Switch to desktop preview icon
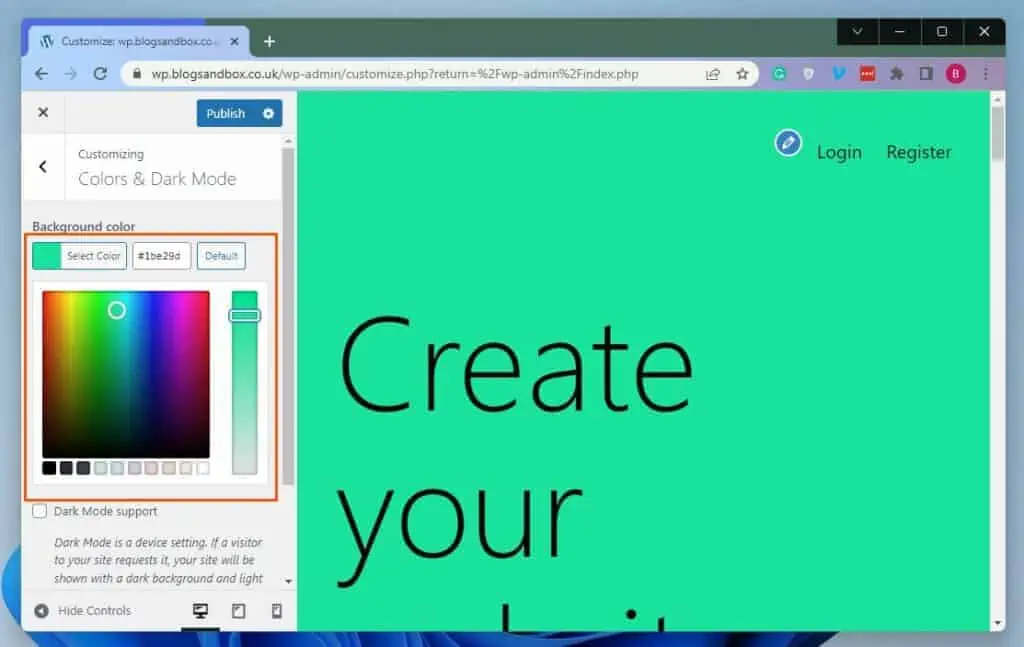Viewport: 1024px width, 647px height. coord(200,611)
